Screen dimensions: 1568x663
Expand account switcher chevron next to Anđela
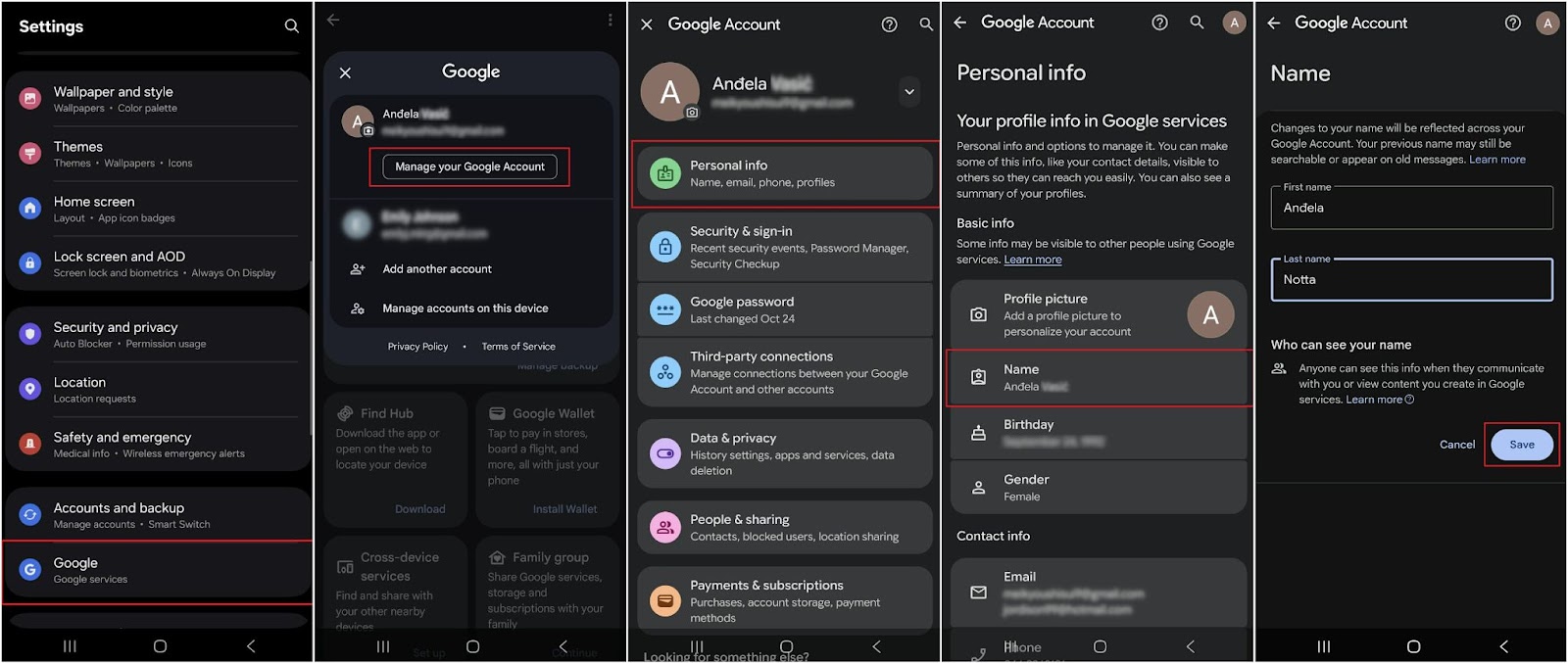(909, 92)
